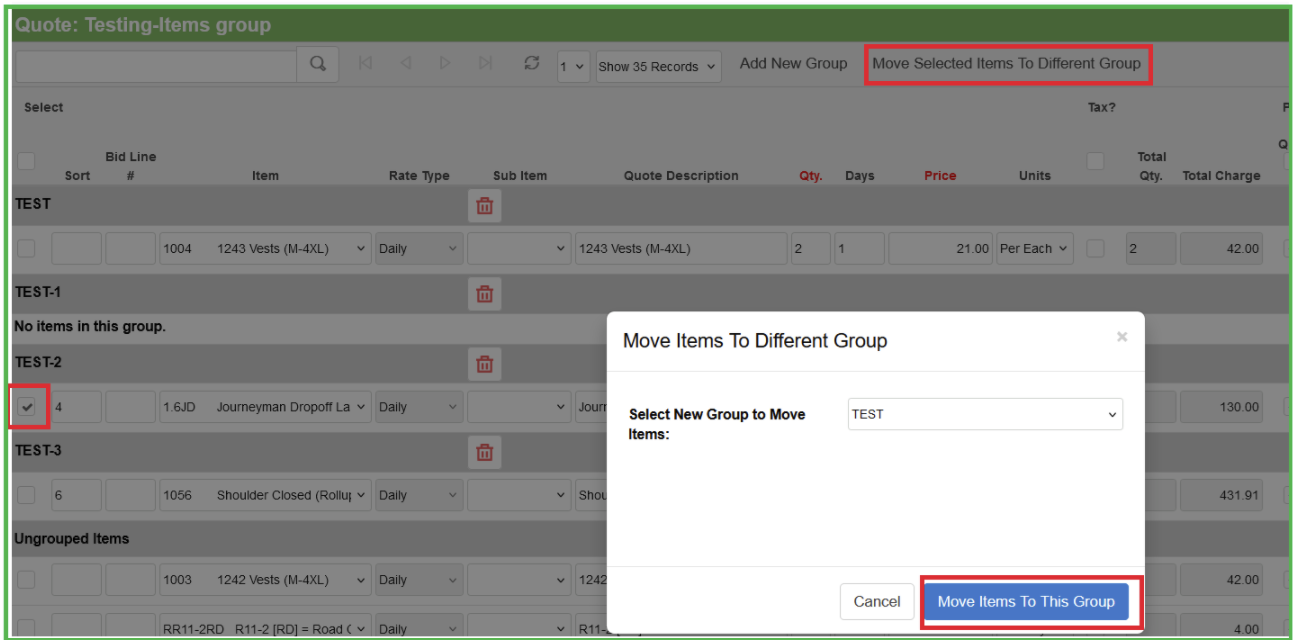Click Sort field showing 4
This screenshot has width=1294, height=640.
(x=77, y=407)
